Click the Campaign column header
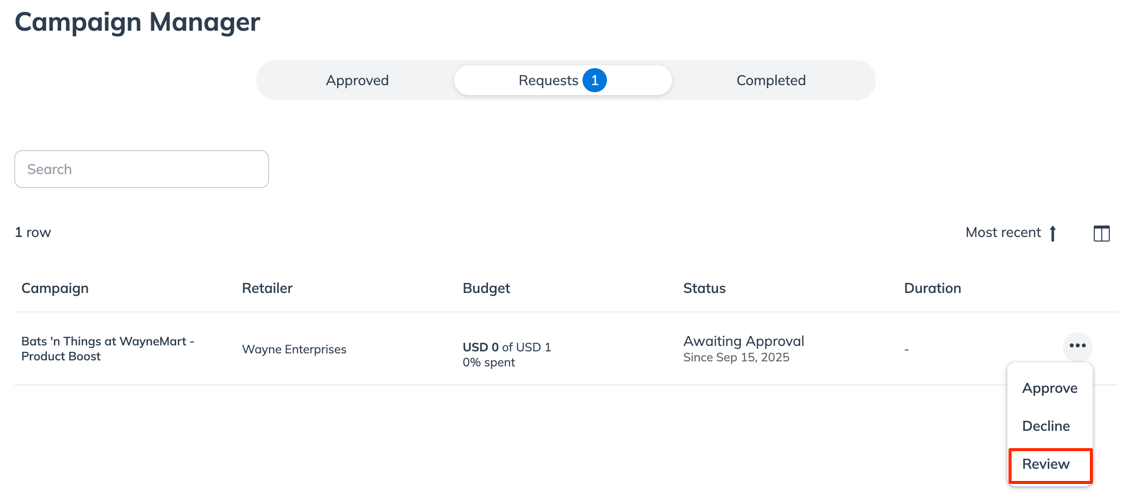 click(x=55, y=289)
